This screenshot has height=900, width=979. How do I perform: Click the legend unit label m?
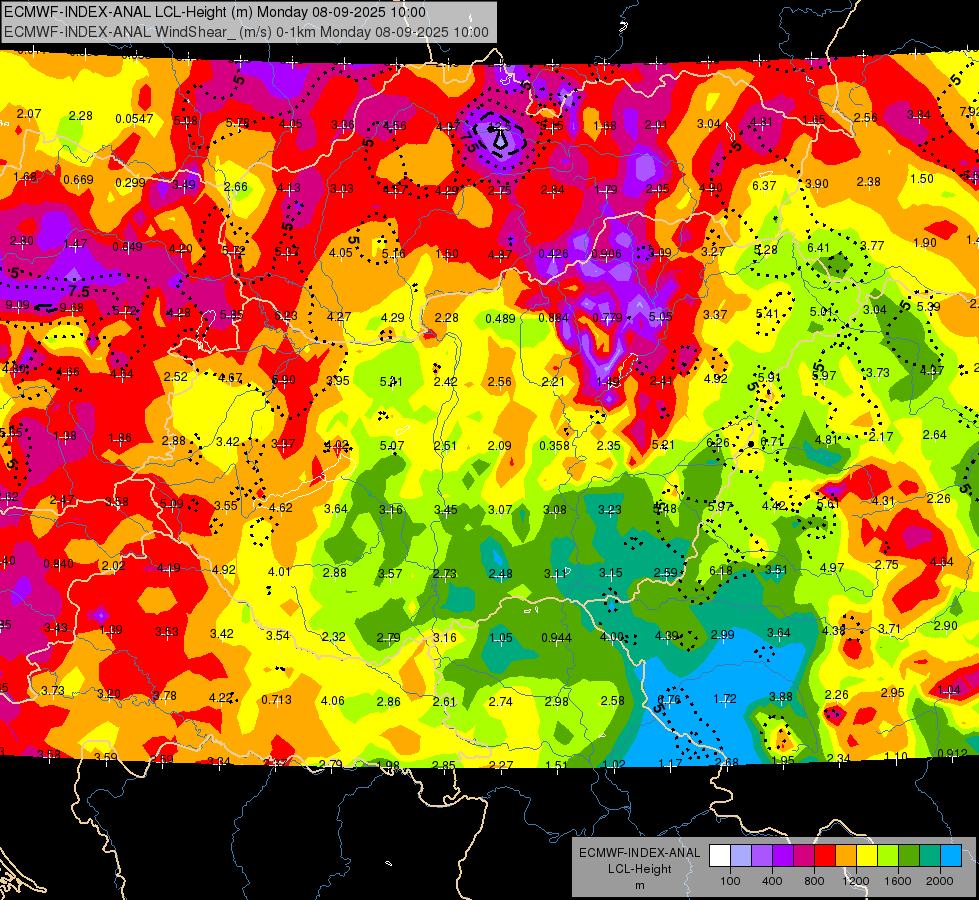[639, 886]
